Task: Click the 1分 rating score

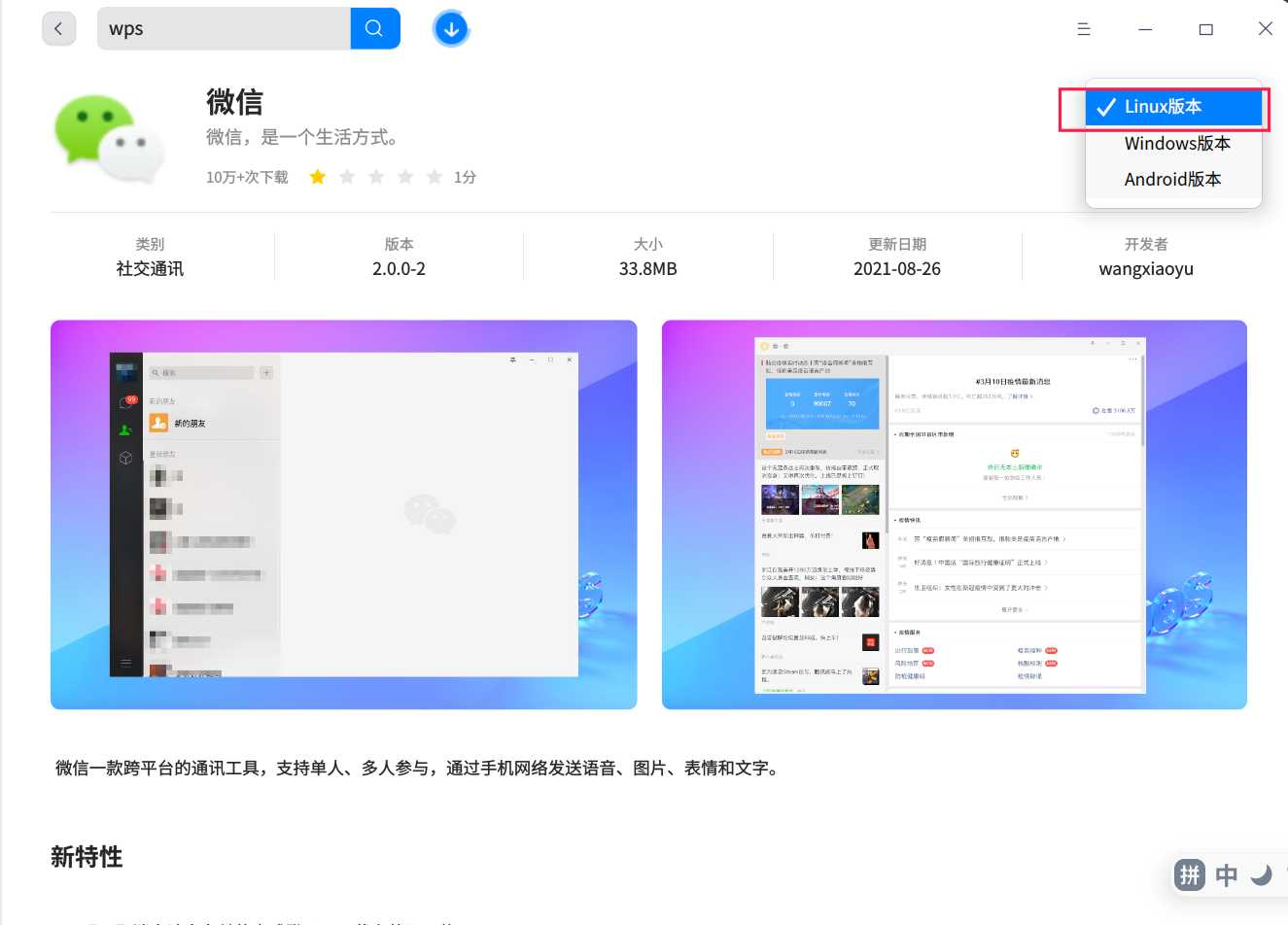Action: tap(465, 177)
